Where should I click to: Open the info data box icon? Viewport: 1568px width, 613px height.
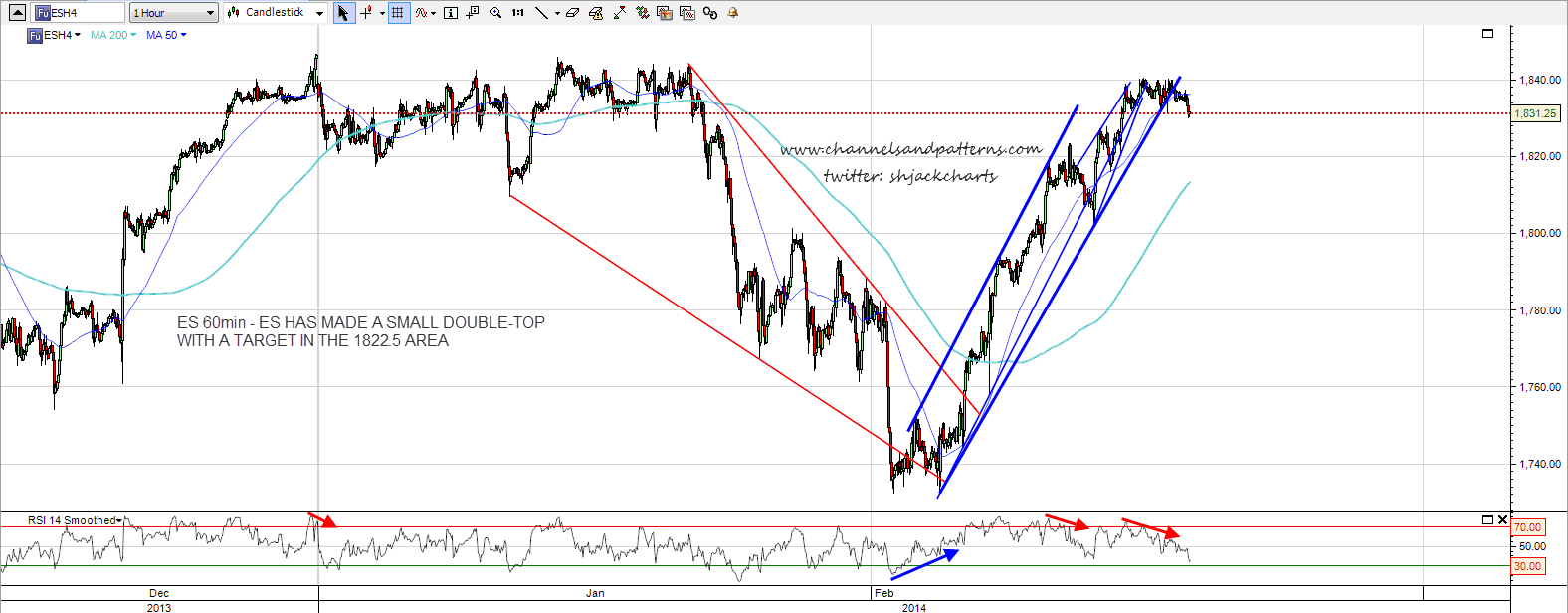(x=450, y=13)
